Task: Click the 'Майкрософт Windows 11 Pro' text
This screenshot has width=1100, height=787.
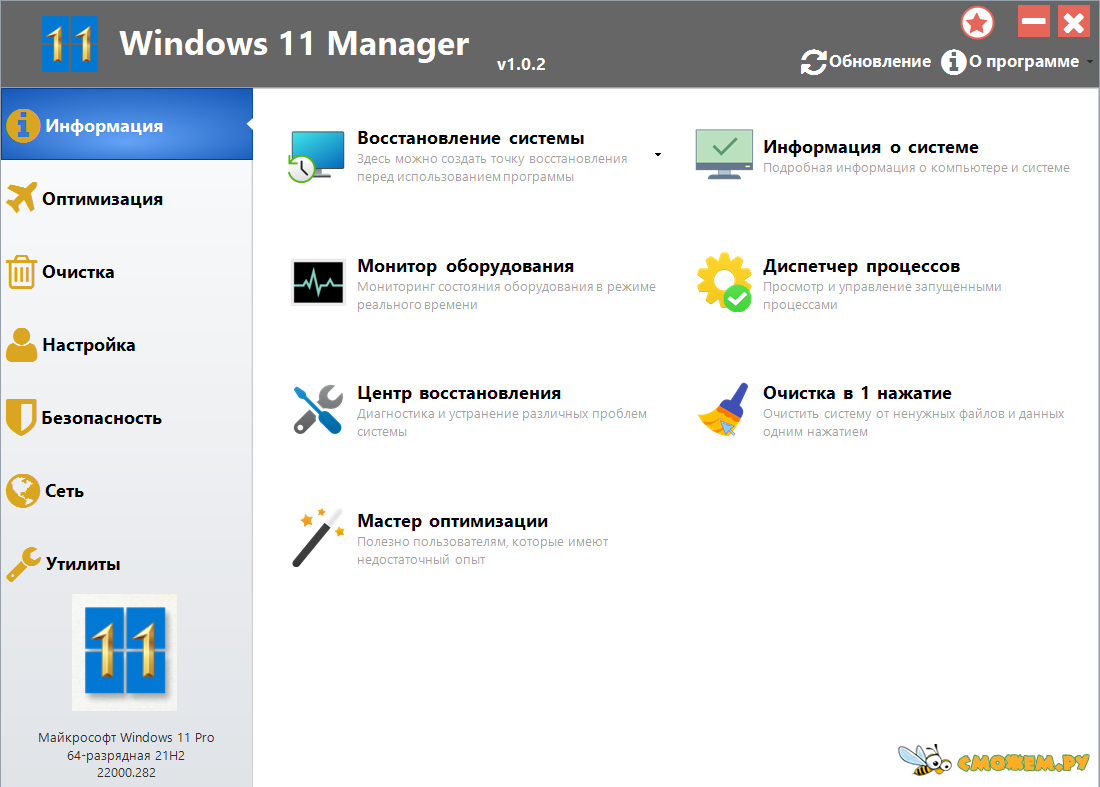Action: [126, 737]
